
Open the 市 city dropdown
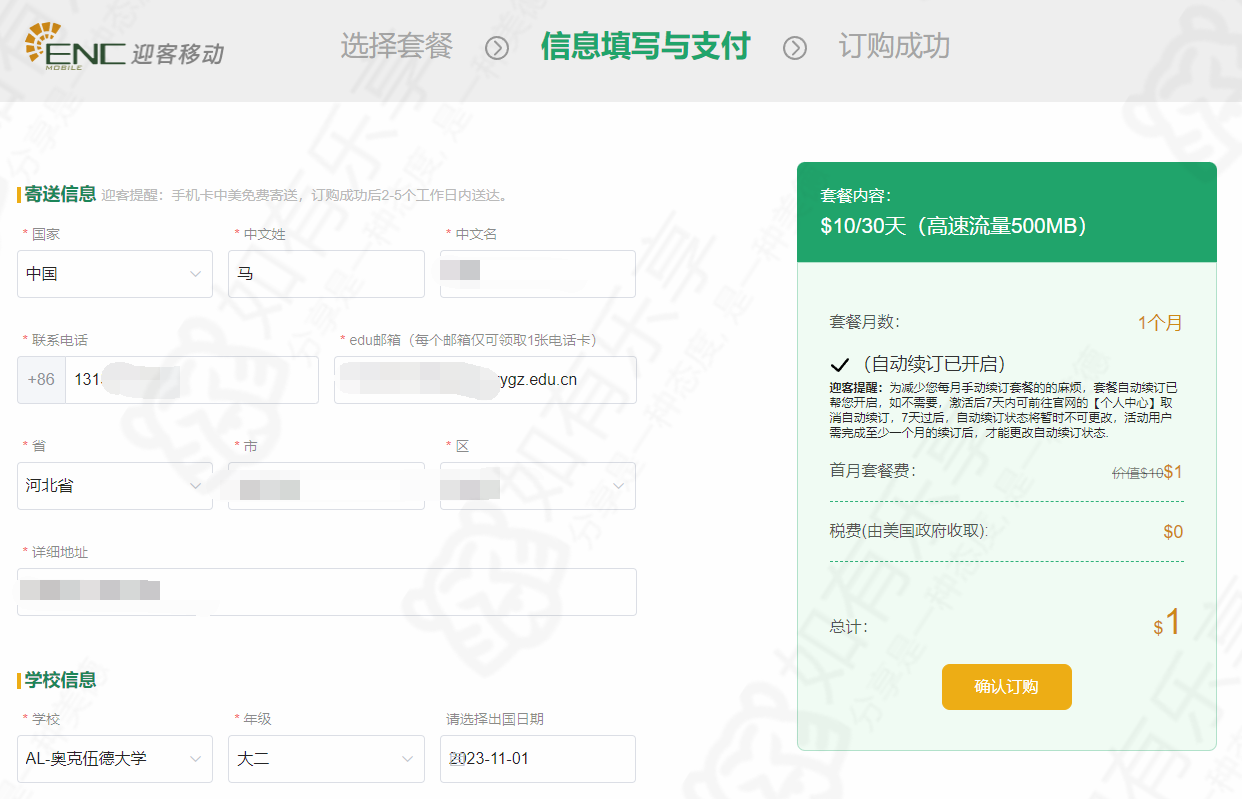(326, 486)
